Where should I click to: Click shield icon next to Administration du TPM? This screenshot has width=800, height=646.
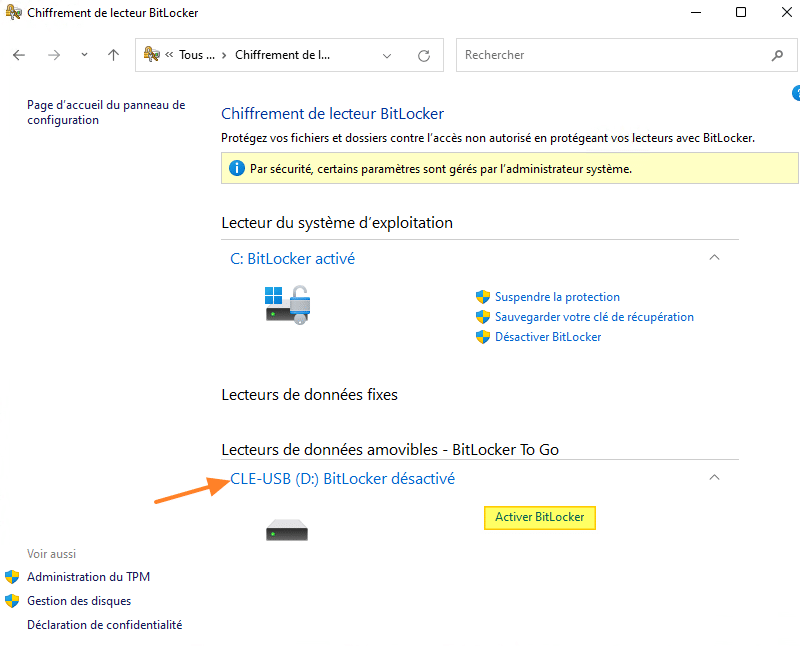click(x=12, y=577)
